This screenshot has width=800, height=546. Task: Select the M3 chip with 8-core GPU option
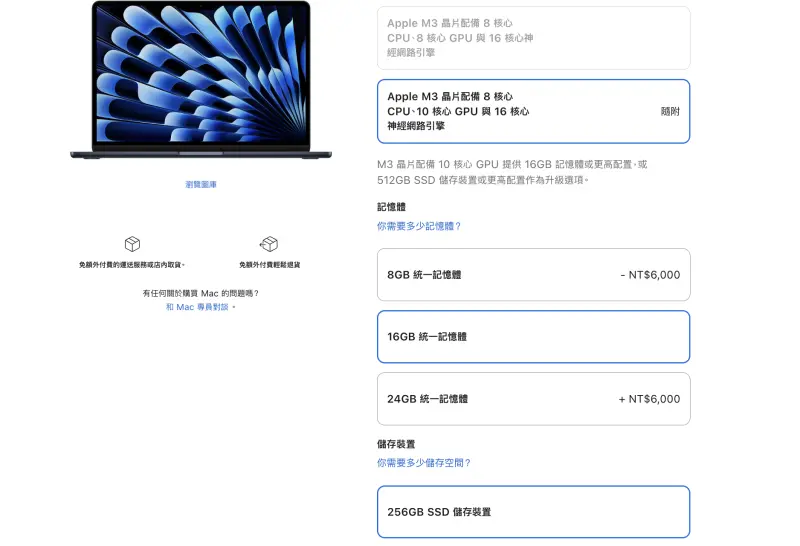click(x=533, y=38)
